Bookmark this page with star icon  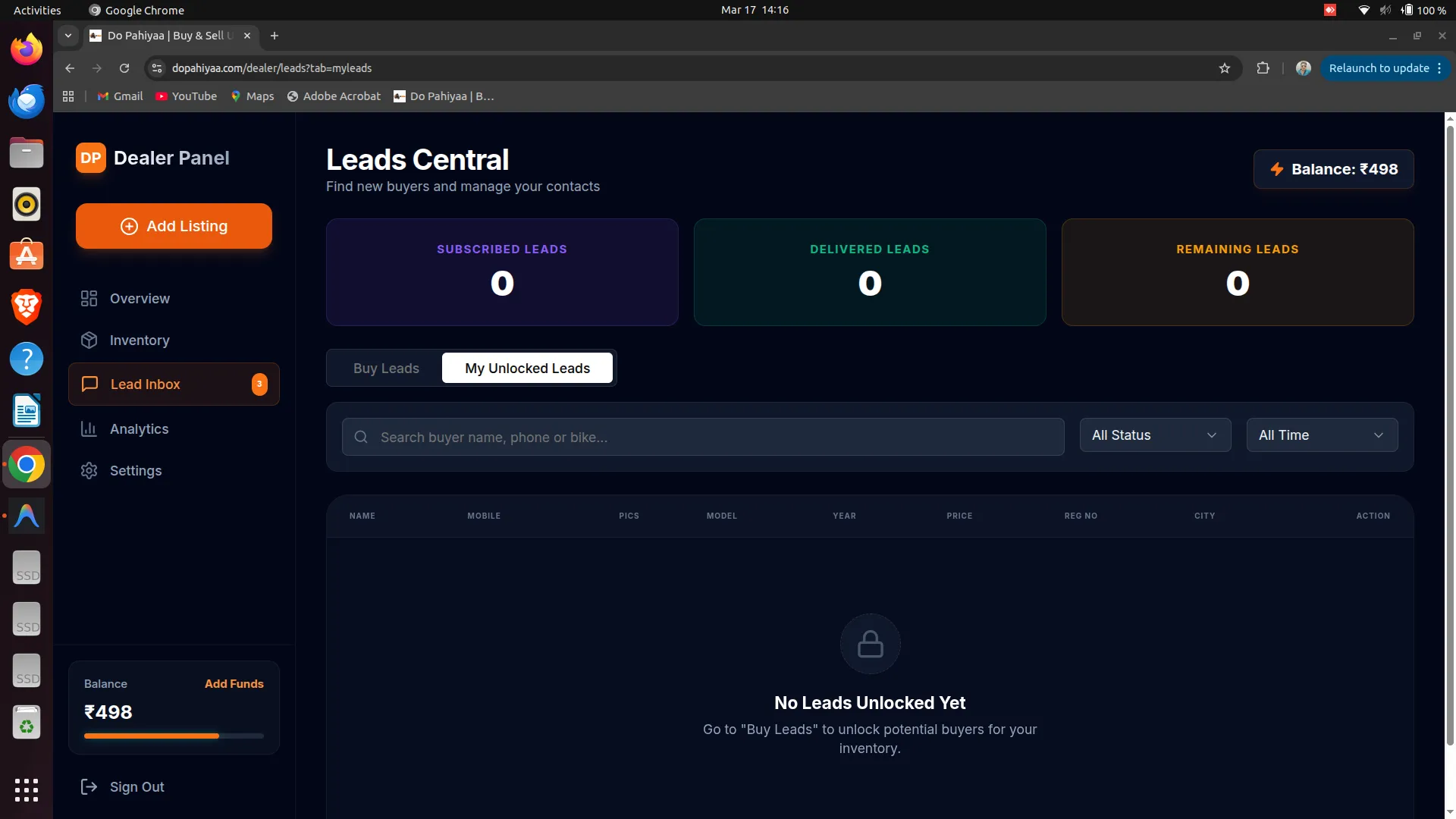click(x=1224, y=68)
